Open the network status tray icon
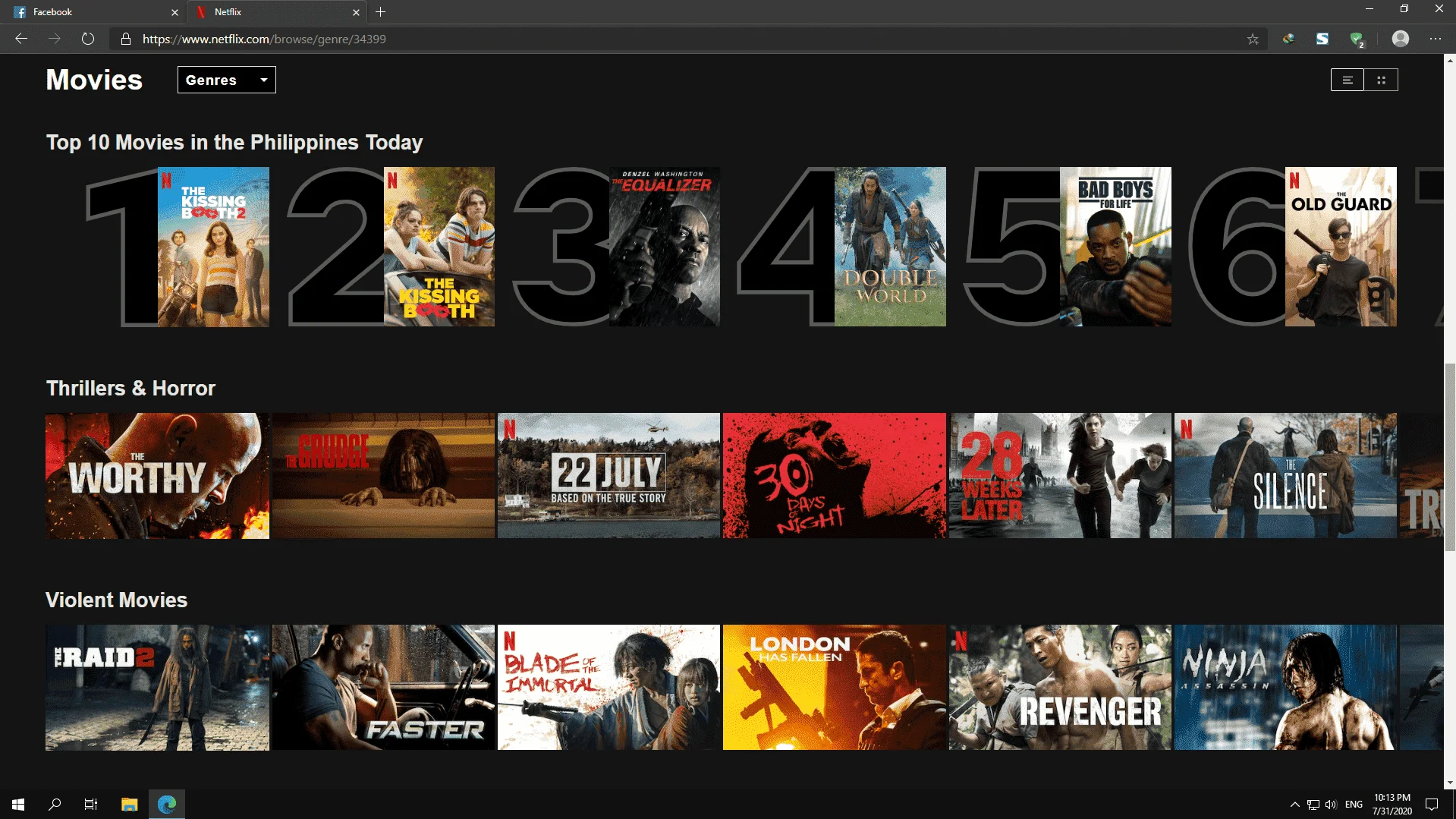This screenshot has height=819, width=1456. [1313, 805]
